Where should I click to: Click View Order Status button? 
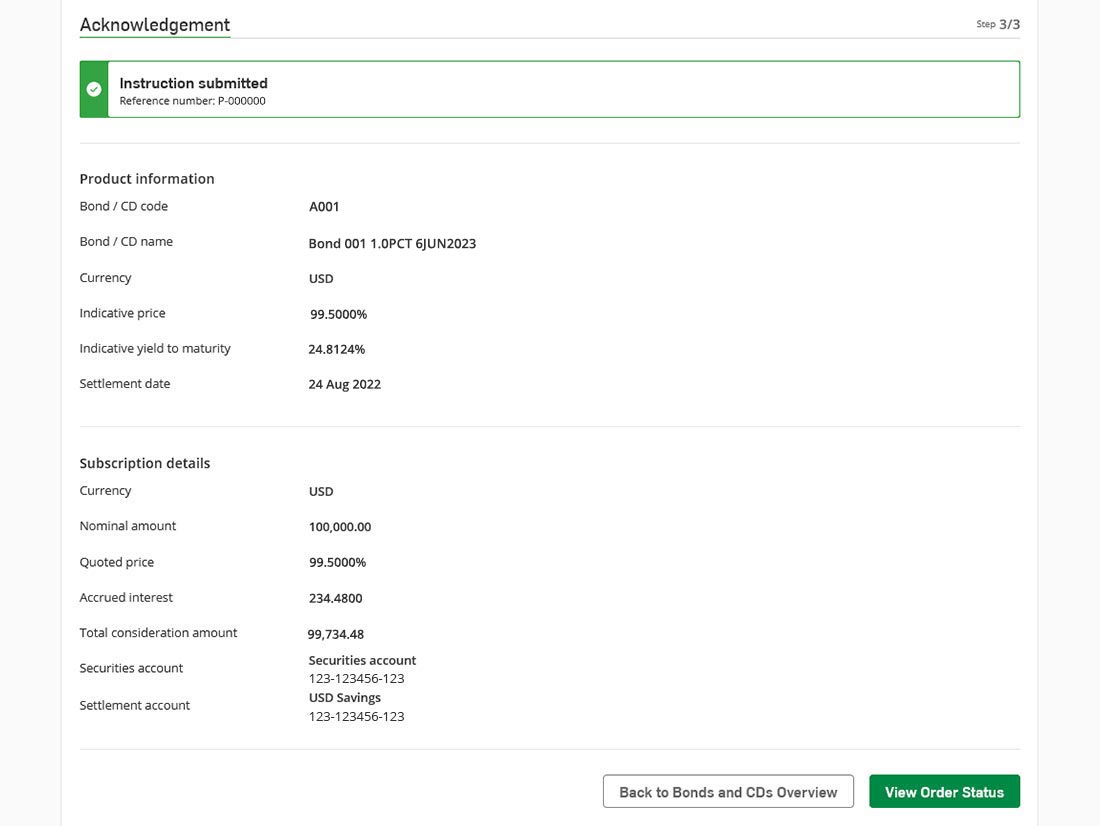click(x=944, y=792)
